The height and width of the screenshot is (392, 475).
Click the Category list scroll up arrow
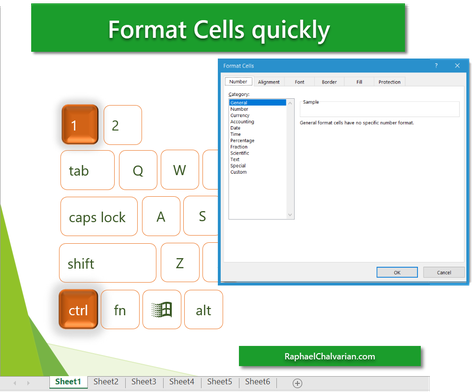pos(290,103)
